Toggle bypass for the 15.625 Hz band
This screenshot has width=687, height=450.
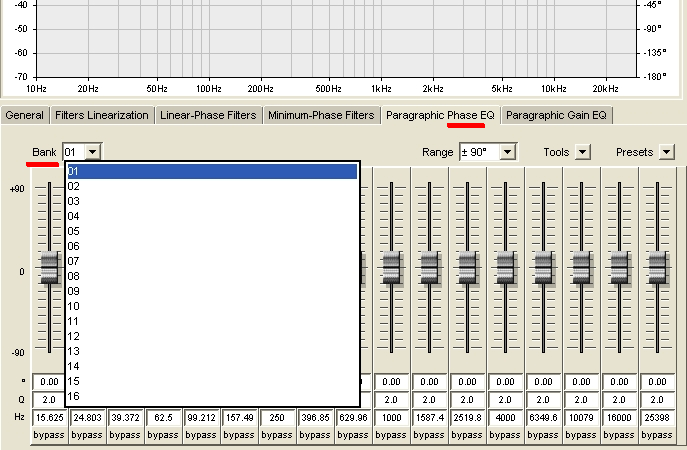coord(49,435)
